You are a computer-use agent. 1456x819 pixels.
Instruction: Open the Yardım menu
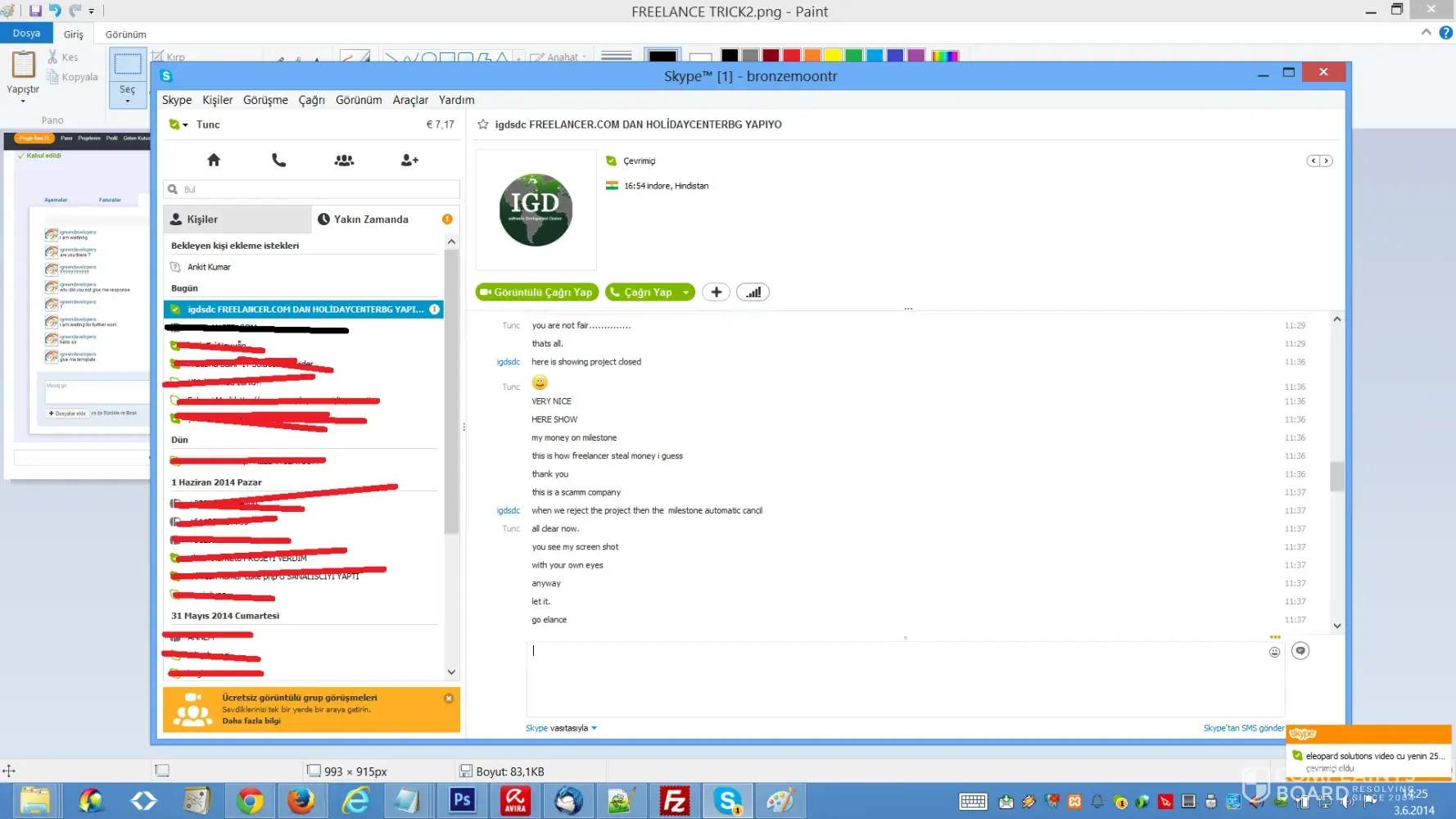[456, 100]
